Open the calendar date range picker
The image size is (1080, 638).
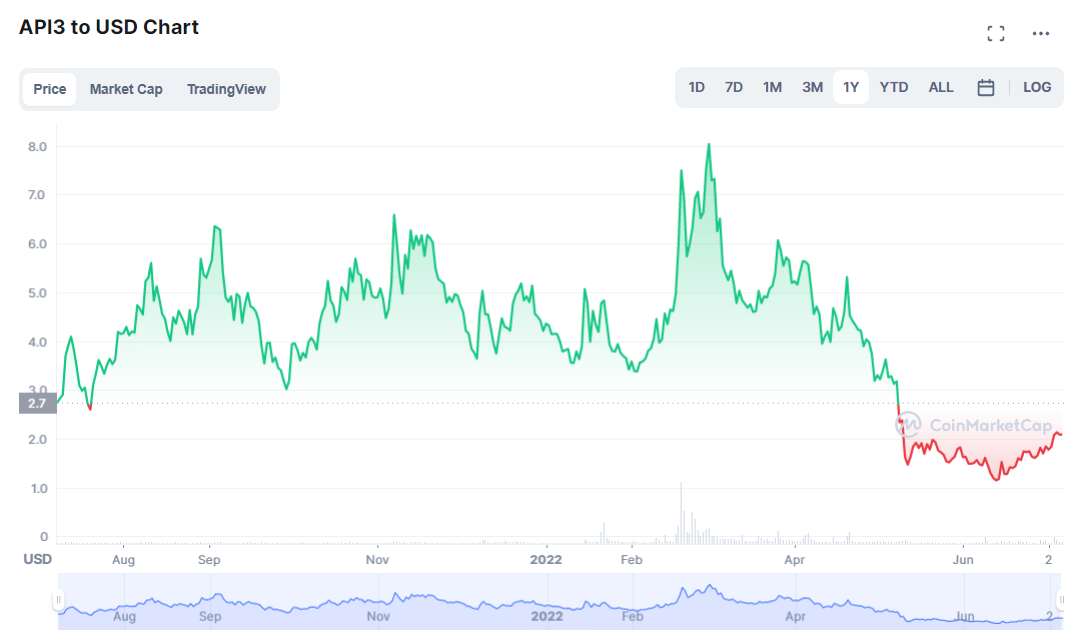[985, 88]
